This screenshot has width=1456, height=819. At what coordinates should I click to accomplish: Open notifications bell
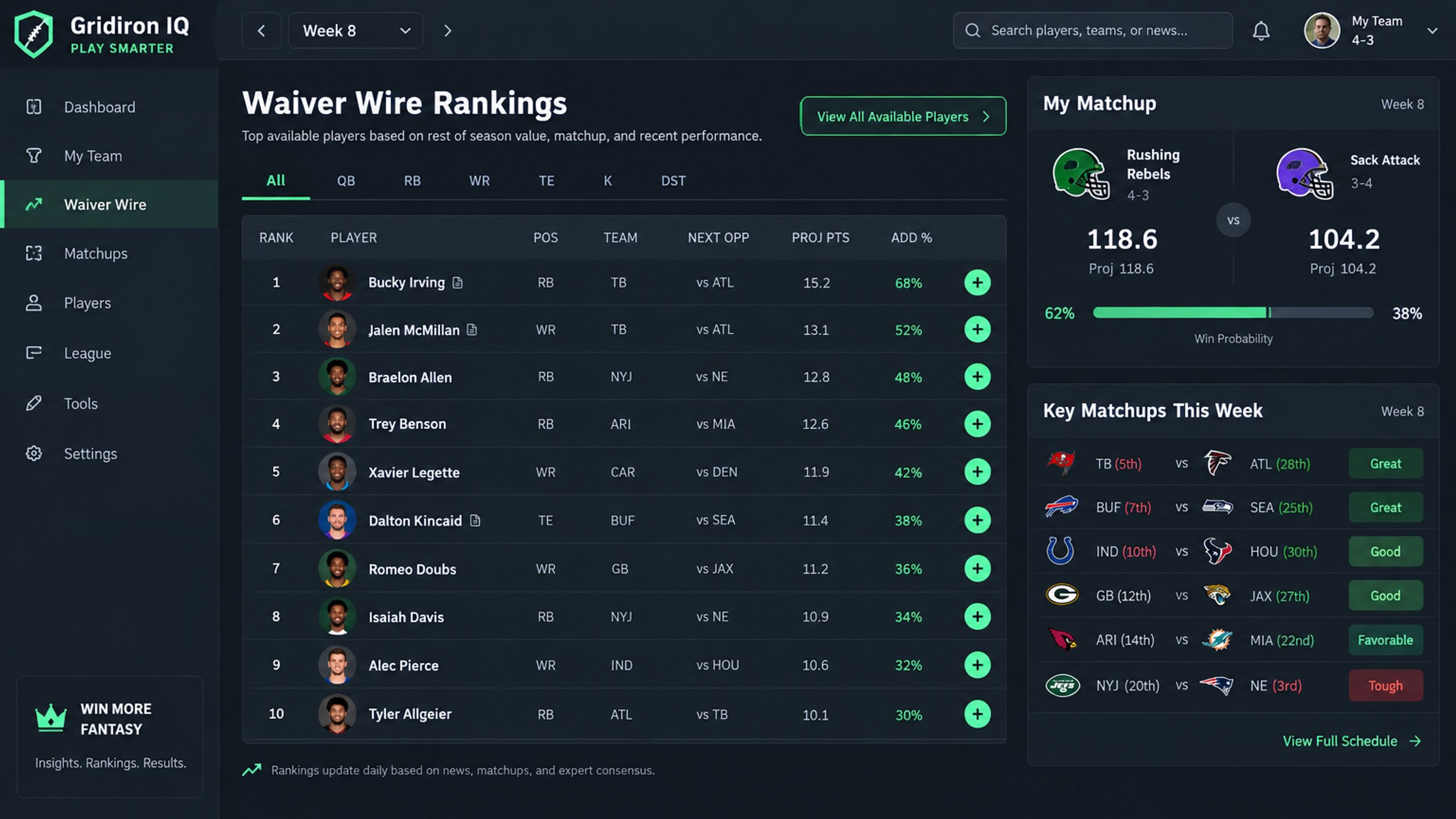pos(1261,31)
